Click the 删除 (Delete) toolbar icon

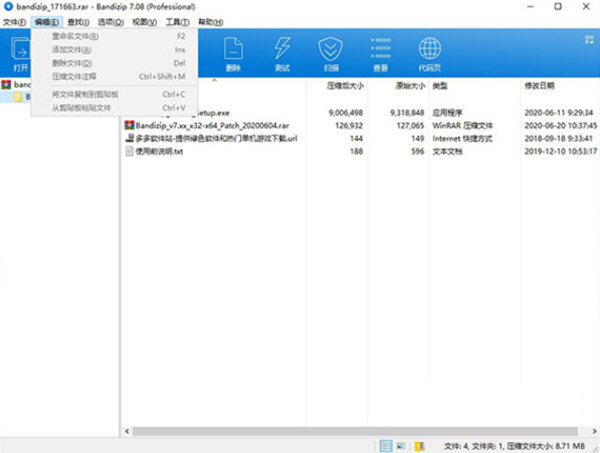click(x=233, y=53)
